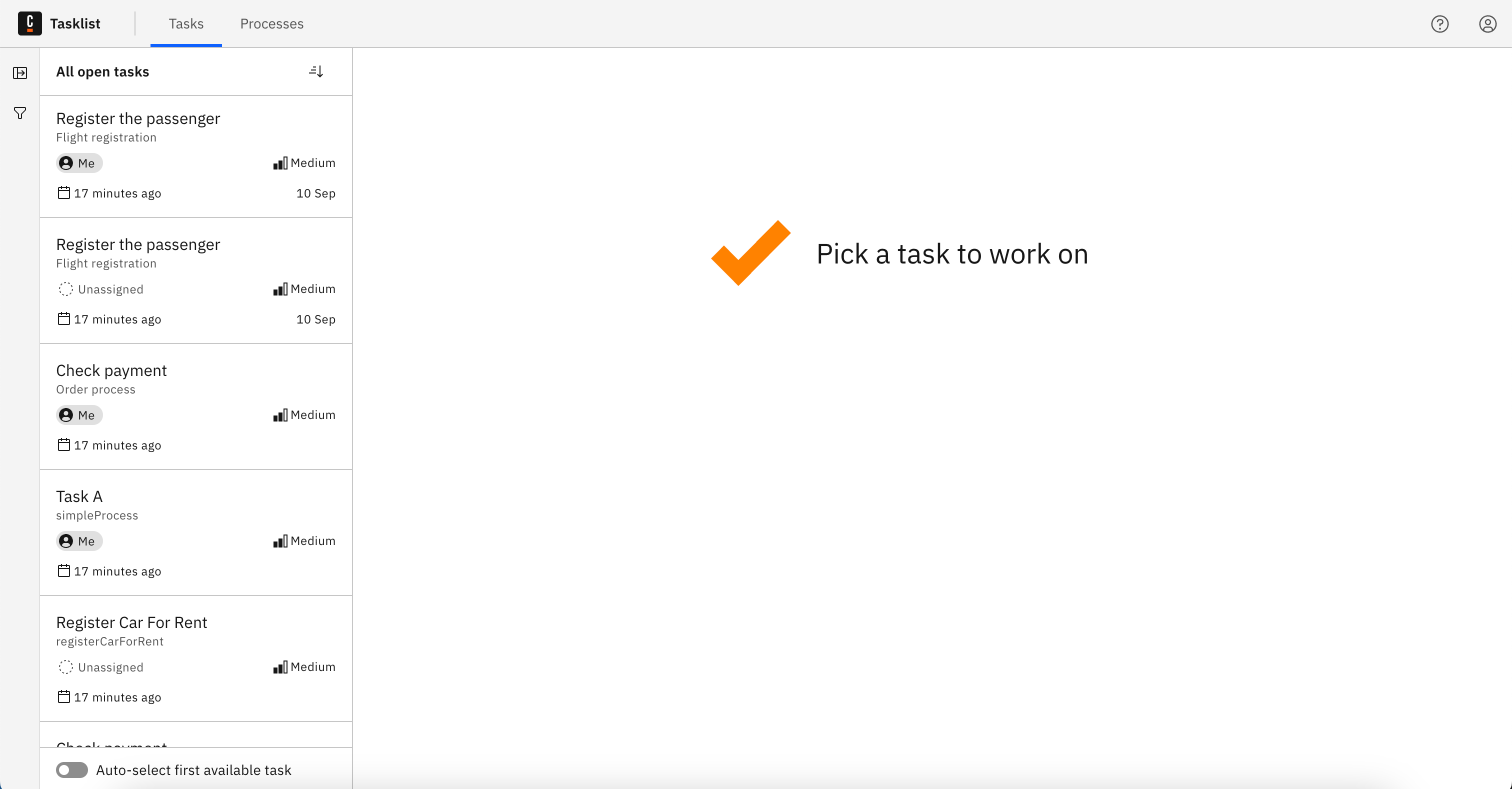Screen dimensions: 1512x789
Task: Click the Medium priority indicator on Task A
Action: [305, 540]
